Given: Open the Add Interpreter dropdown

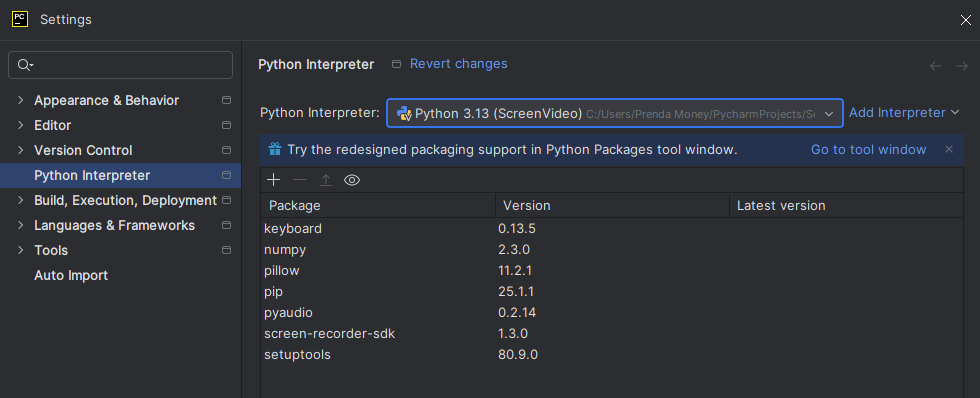Looking at the screenshot, I should (904, 112).
